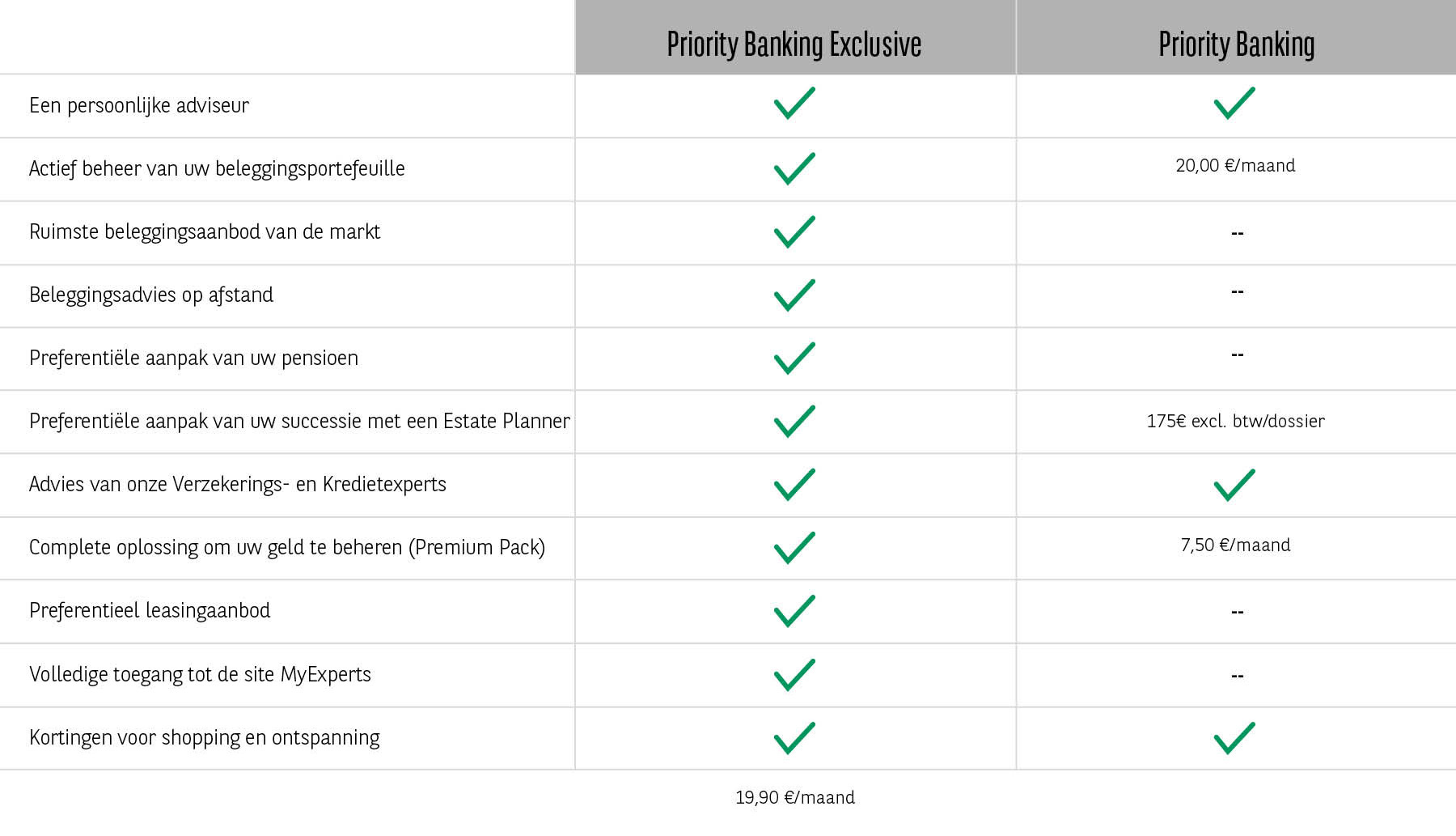Click the Priority Banking Exclusive column header
Image resolution: width=1456 pixels, height=836 pixels.
794,45
